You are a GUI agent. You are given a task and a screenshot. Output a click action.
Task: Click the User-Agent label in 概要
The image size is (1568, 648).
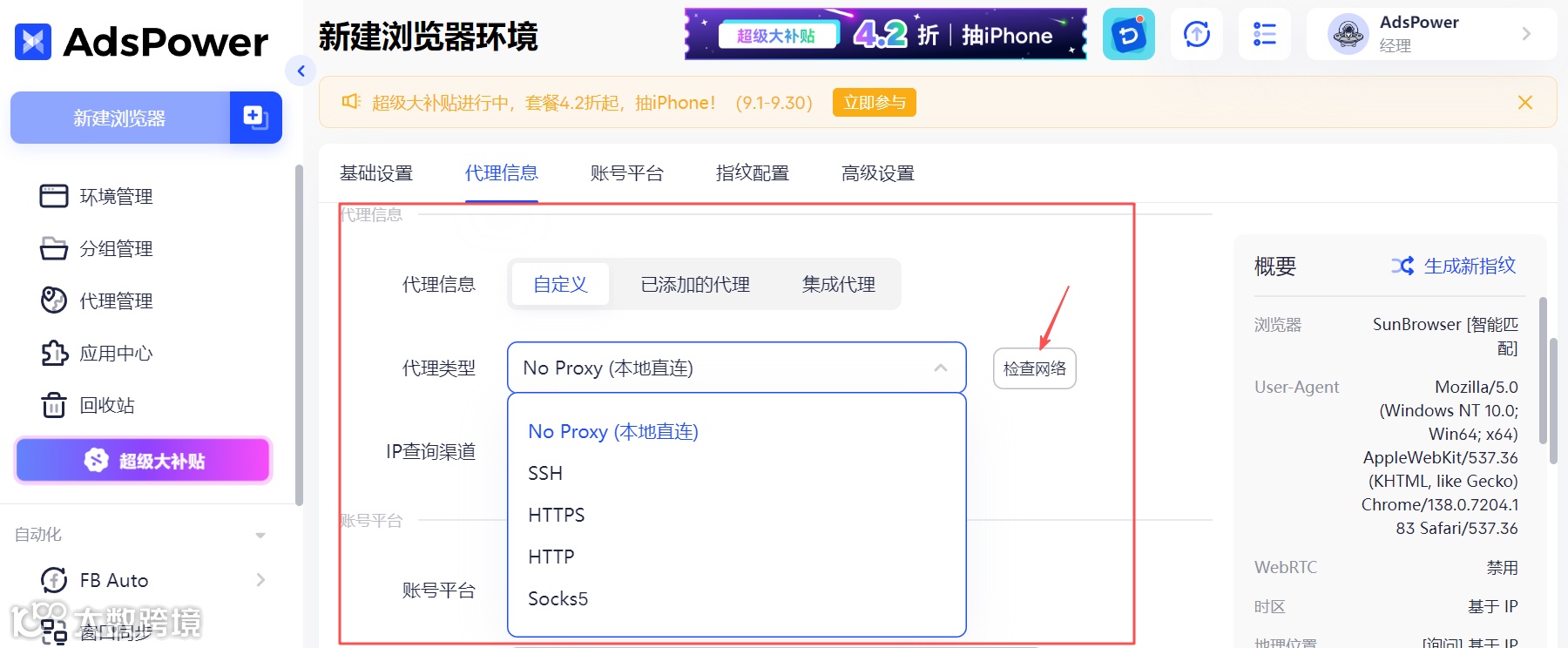[x=1296, y=387]
